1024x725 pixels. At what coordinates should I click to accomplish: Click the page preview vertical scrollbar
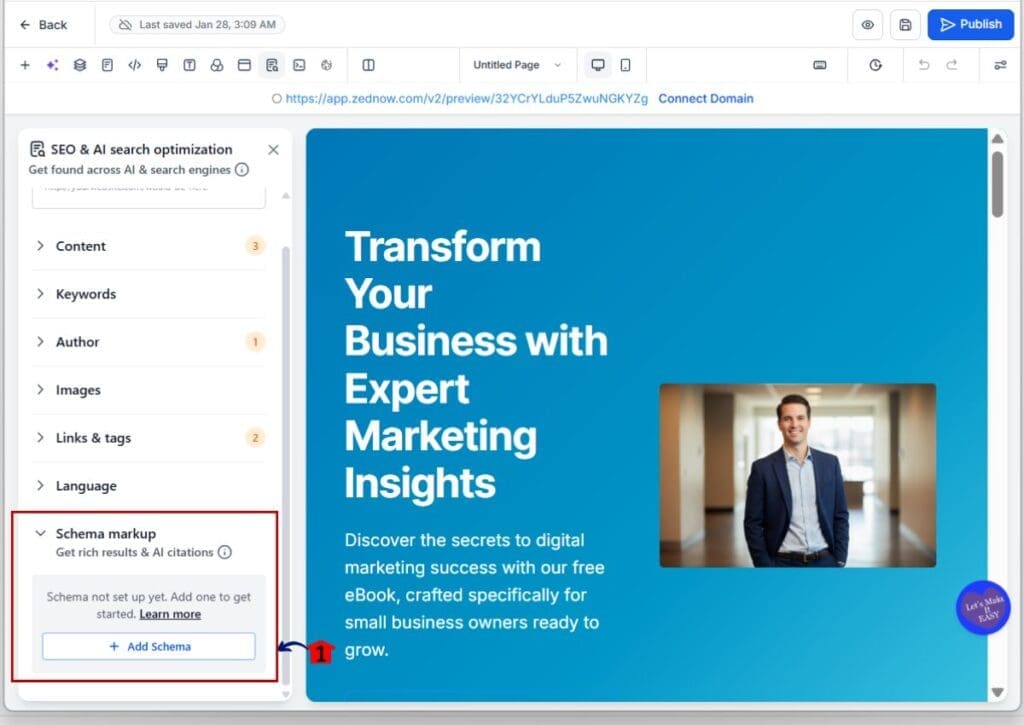(997, 183)
